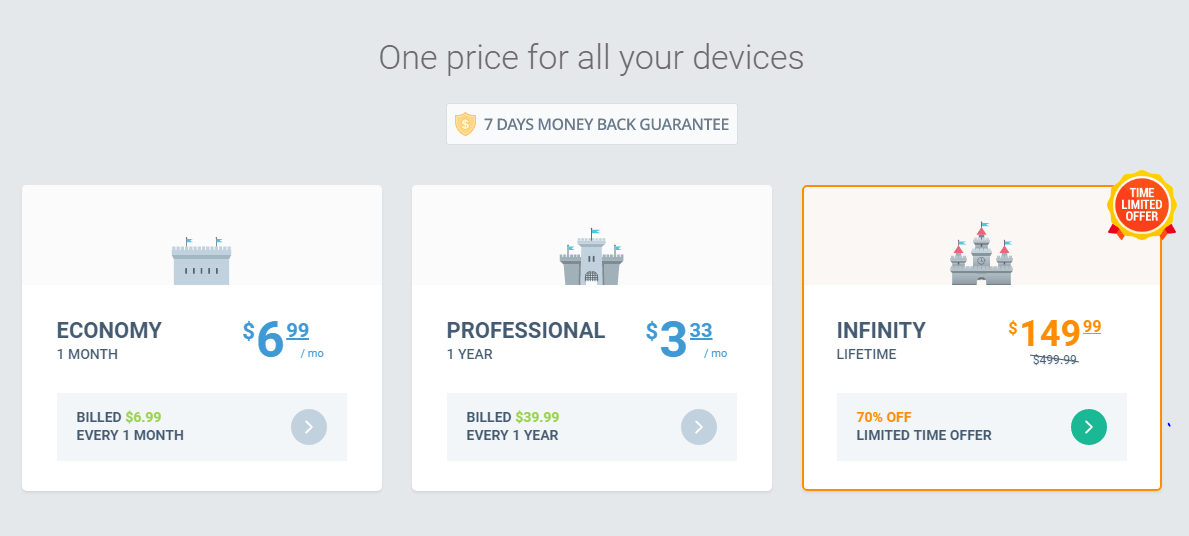The image size is (1189, 536).
Task: Click the One price for all your devices heading
Action: click(x=591, y=58)
